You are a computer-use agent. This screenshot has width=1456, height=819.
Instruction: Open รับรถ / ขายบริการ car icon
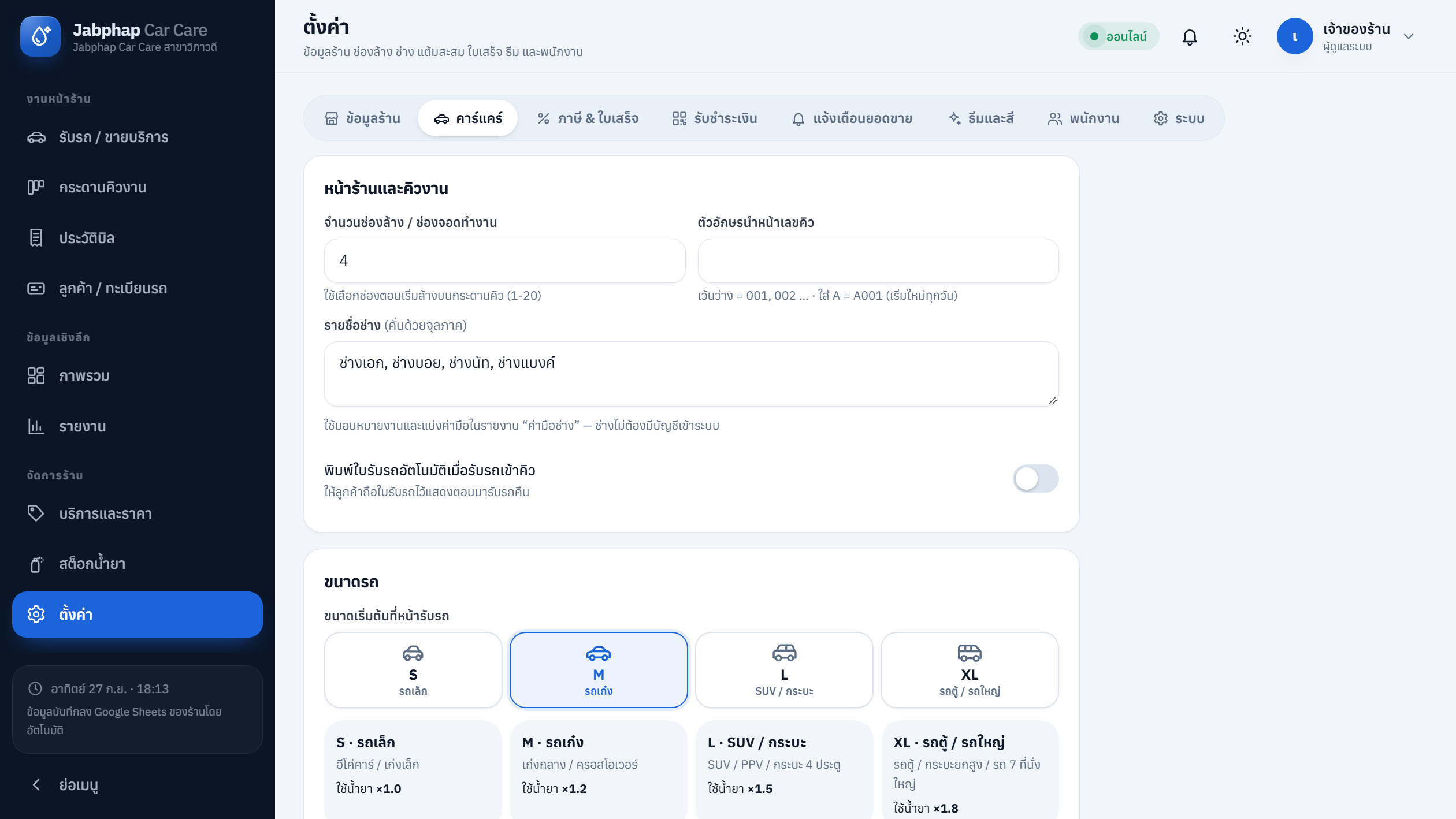tap(36, 137)
